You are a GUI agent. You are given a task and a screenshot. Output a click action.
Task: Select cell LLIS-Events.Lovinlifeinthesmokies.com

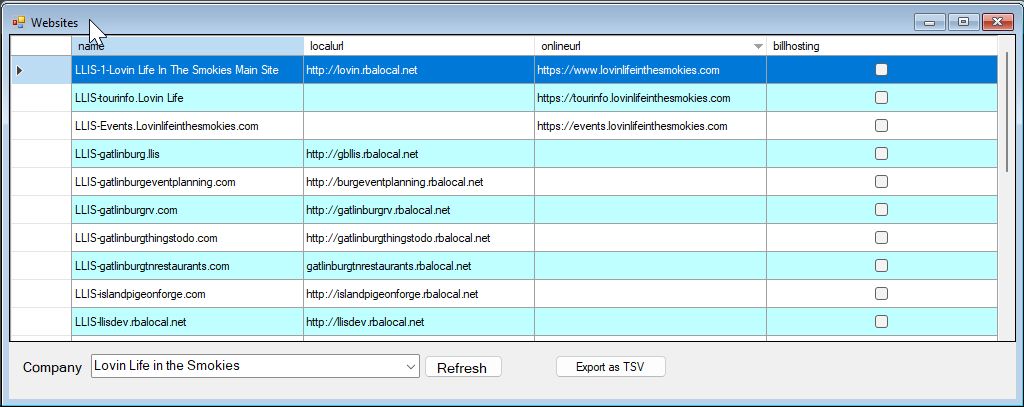point(187,126)
